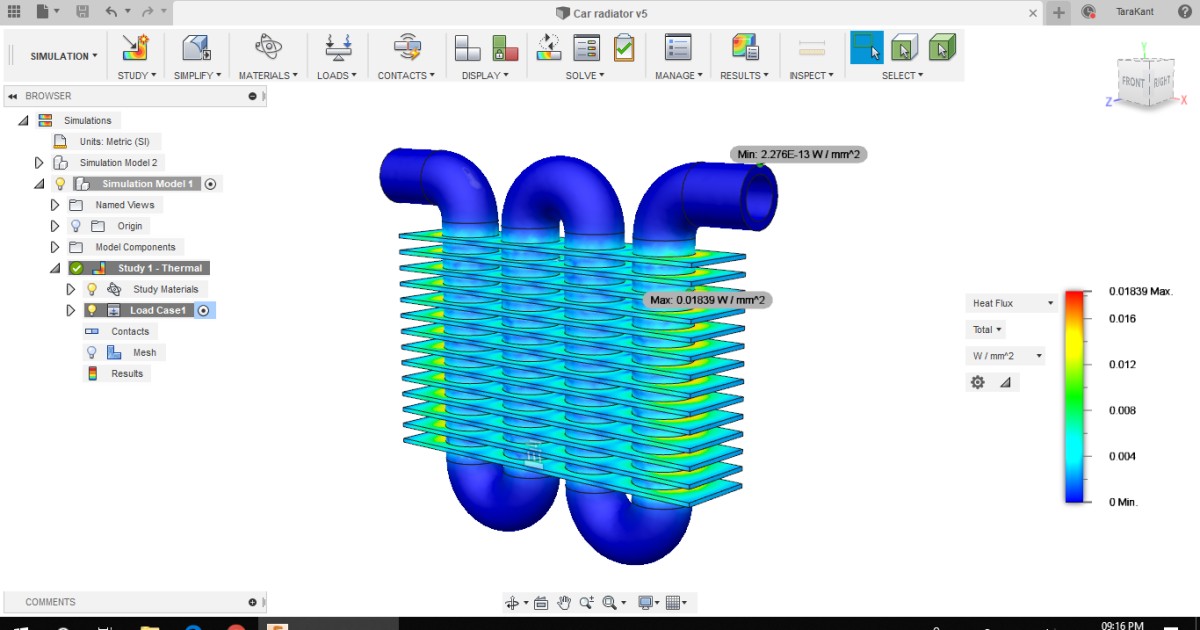The height and width of the screenshot is (630, 1200).
Task: Open the W / mm^2 units dropdown
Action: pyautogui.click(x=1004, y=355)
